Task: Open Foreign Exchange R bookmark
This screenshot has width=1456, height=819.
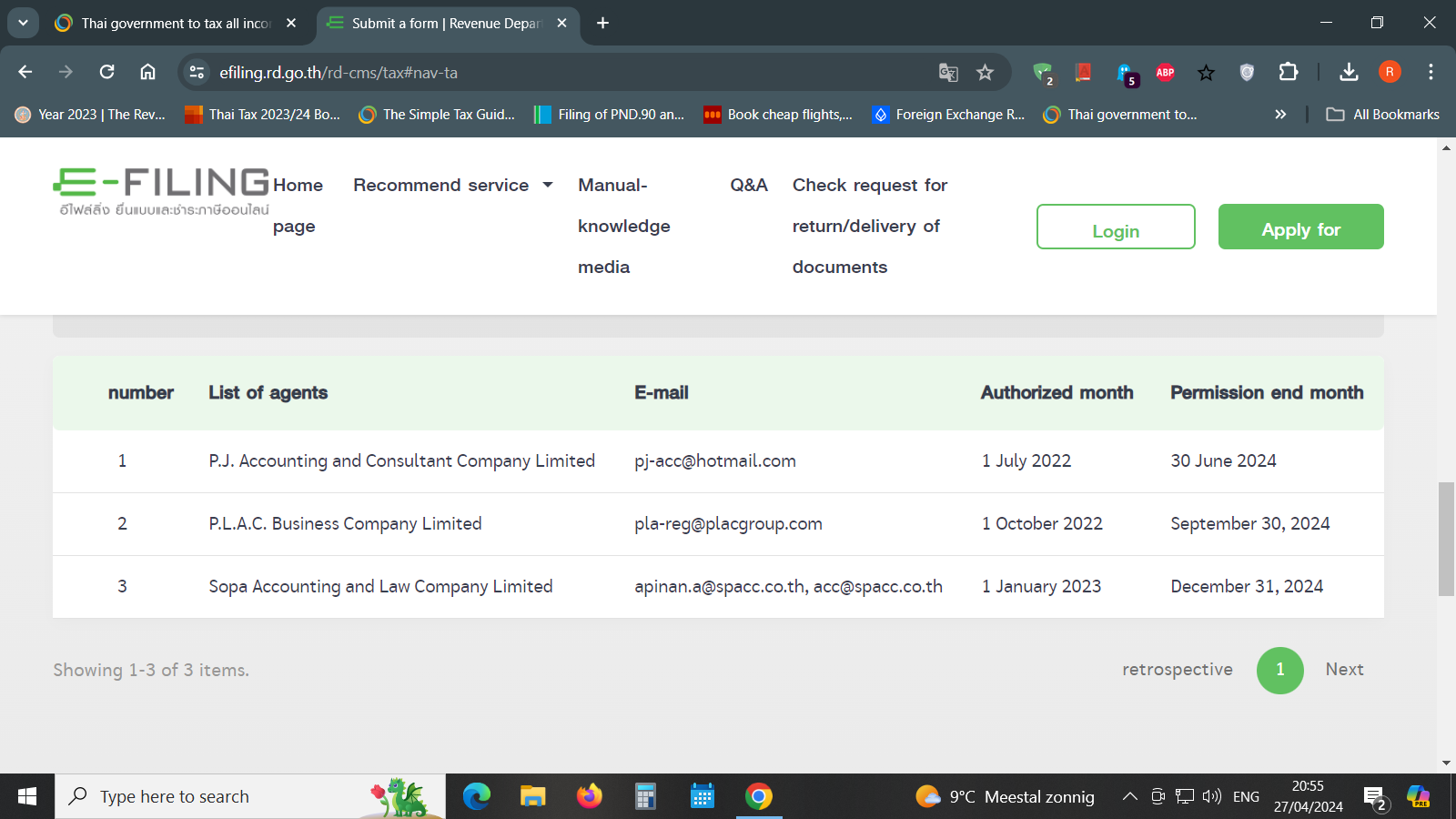Action: tap(948, 114)
